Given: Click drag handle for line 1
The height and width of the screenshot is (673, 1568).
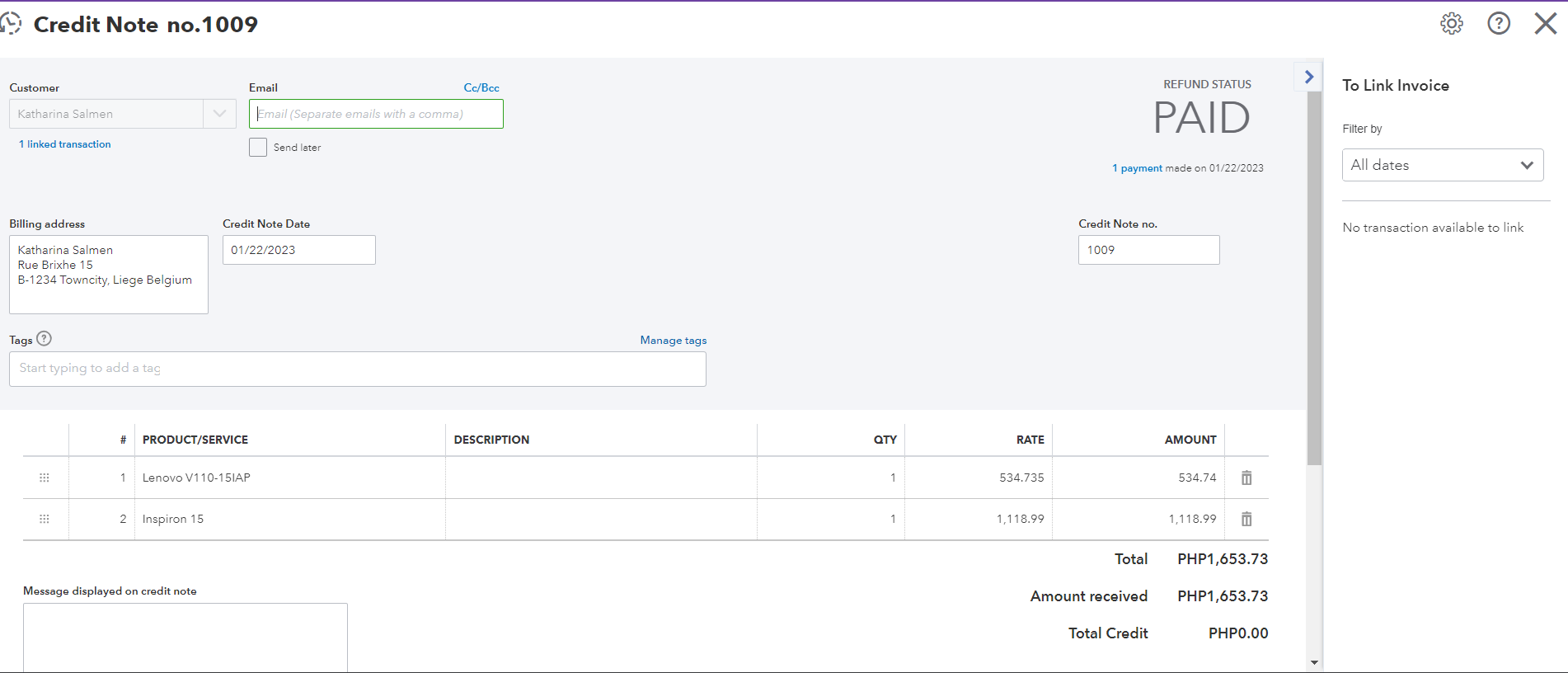Looking at the screenshot, I should click(x=45, y=478).
